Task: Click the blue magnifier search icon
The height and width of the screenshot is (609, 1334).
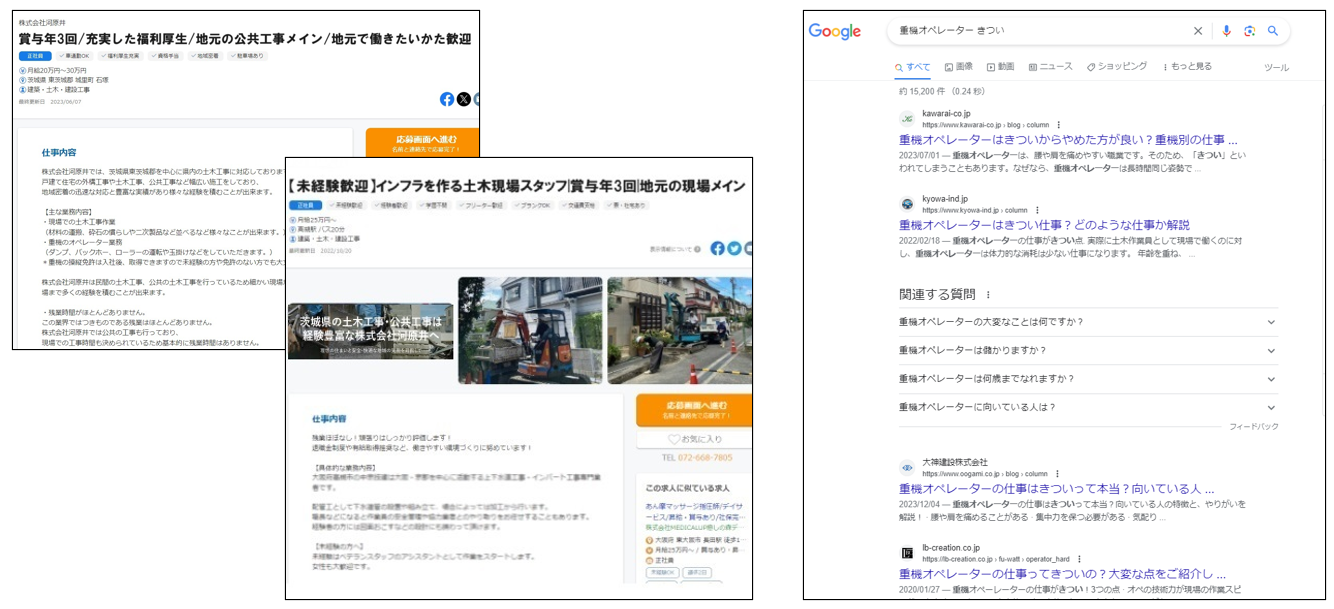Action: (x=1273, y=31)
